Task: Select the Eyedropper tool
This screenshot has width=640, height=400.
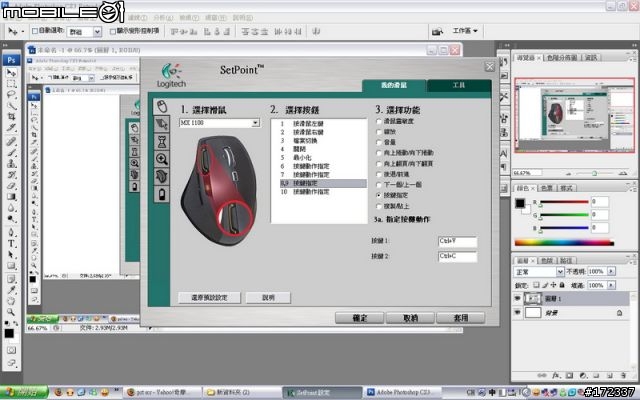Action: coord(11,290)
